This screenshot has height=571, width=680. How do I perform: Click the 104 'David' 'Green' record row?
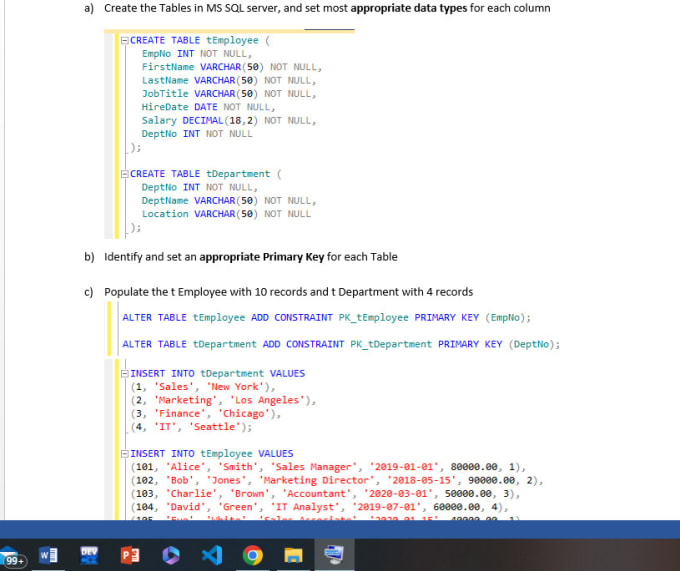tap(319, 507)
